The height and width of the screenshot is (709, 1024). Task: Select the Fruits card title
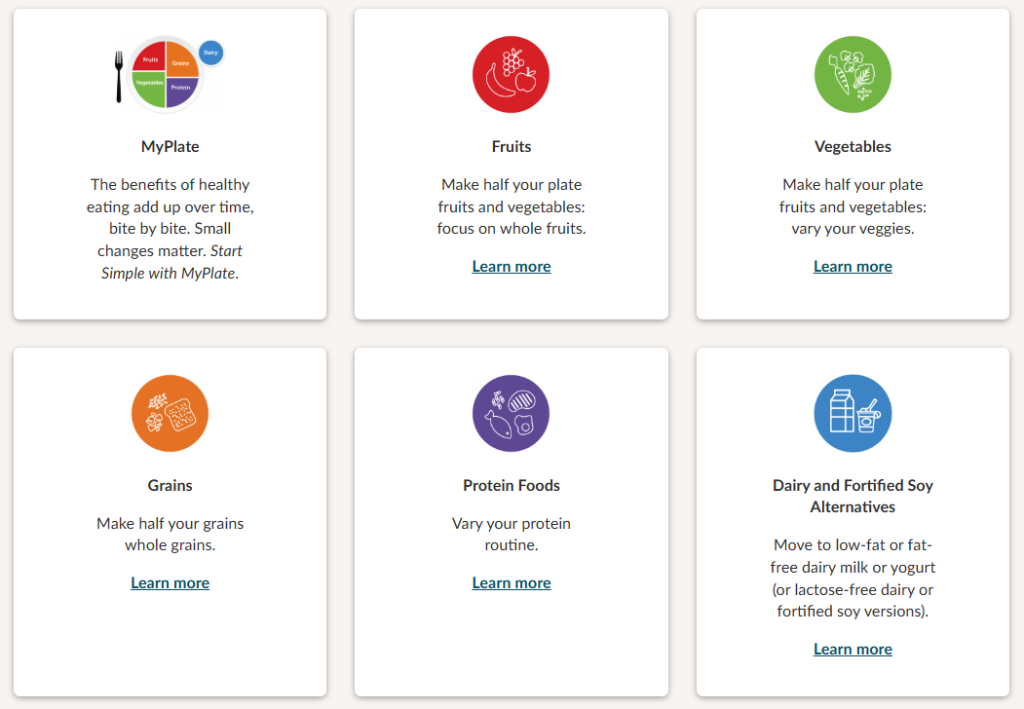(511, 146)
